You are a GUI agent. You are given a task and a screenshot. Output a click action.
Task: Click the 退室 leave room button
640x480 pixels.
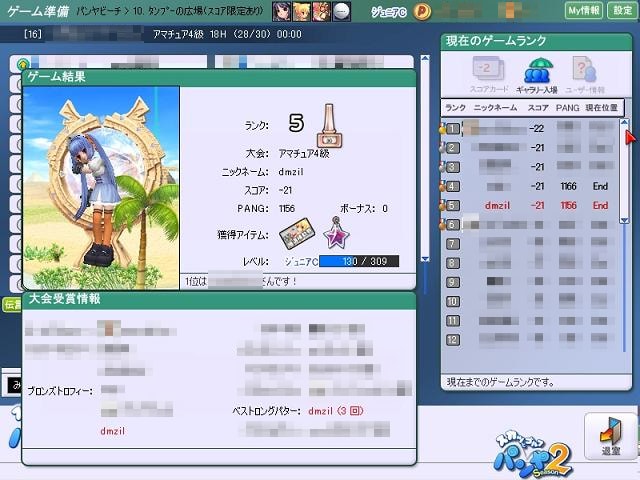[x=611, y=436]
